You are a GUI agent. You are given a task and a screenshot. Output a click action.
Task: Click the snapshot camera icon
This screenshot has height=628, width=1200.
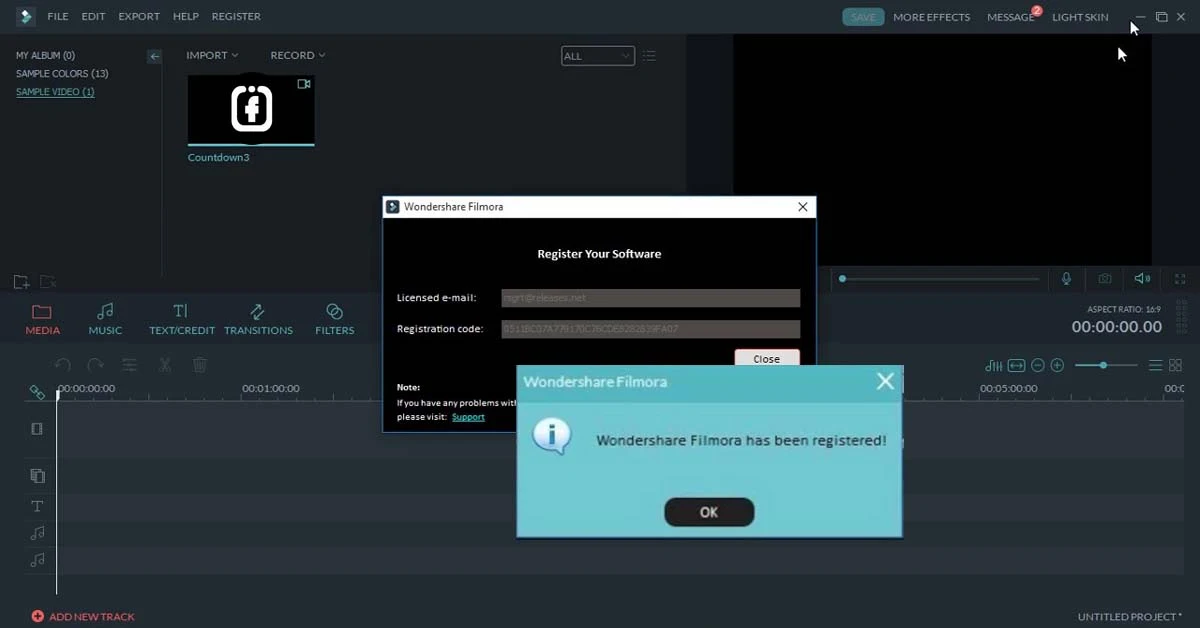[1105, 279]
